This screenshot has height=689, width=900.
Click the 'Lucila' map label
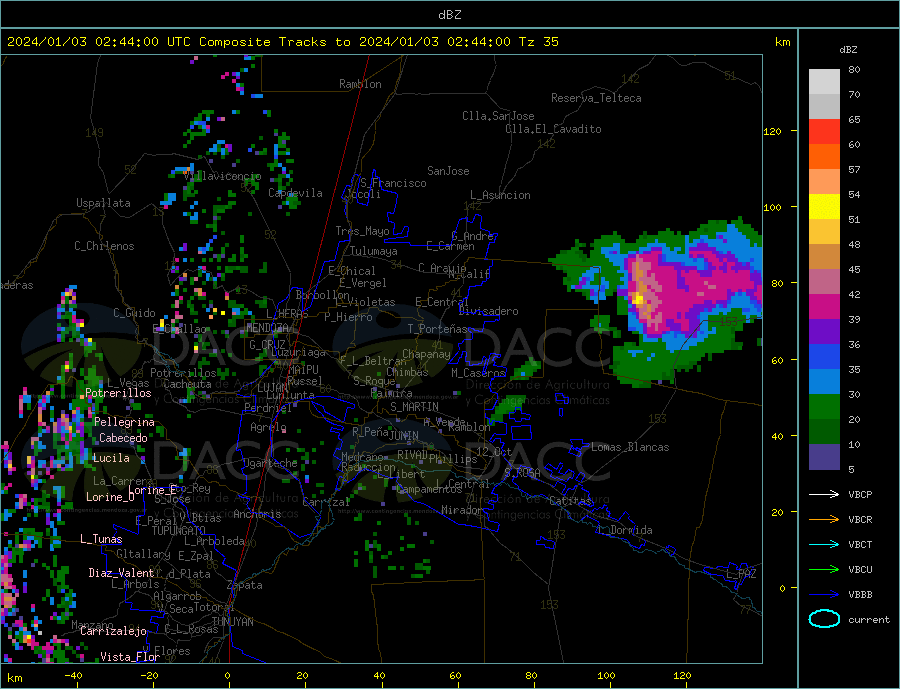111,458
